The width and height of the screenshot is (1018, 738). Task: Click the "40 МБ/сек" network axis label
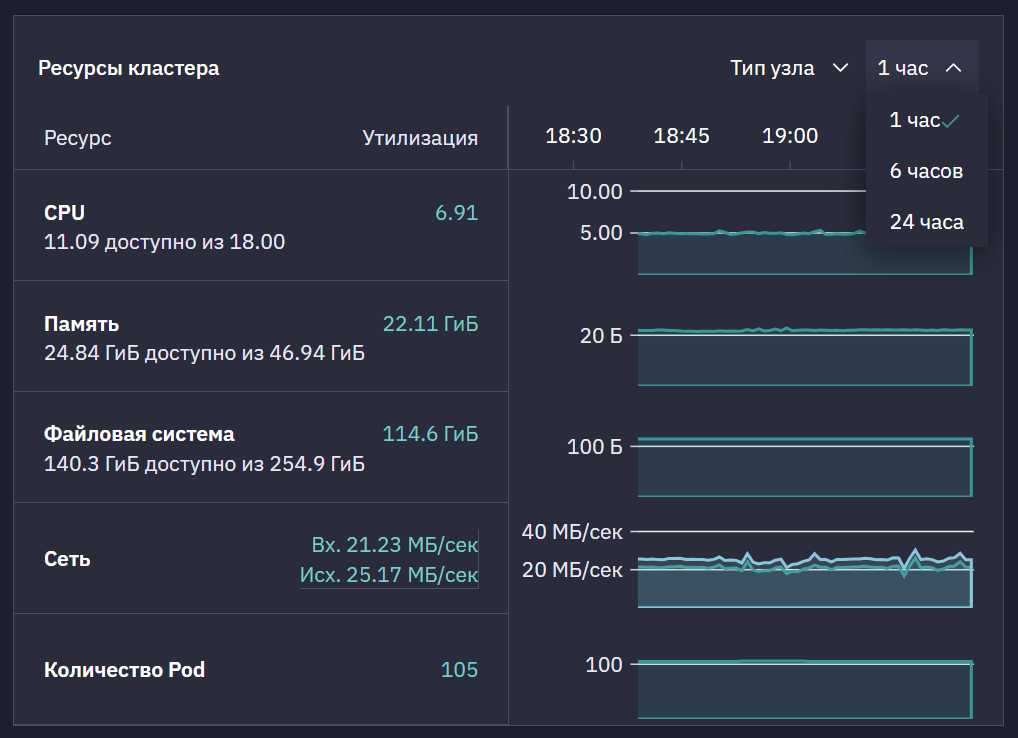[x=572, y=532]
